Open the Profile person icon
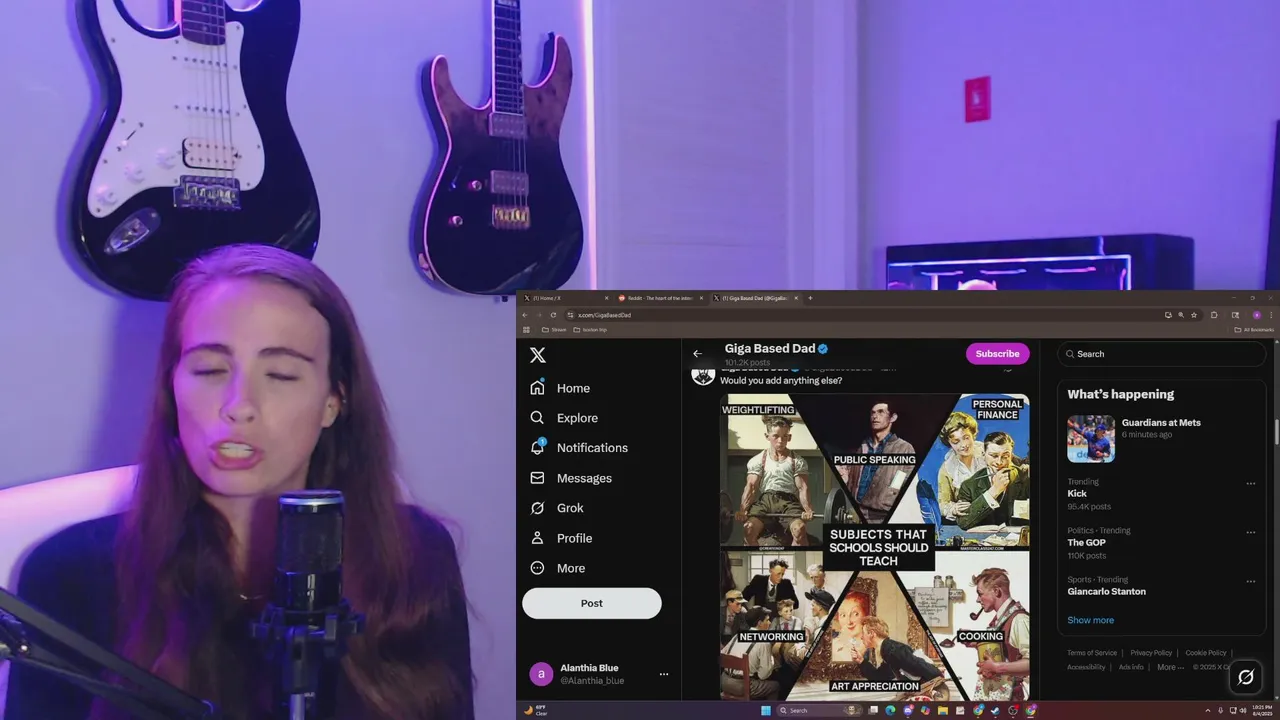The width and height of the screenshot is (1280, 720). pos(537,538)
